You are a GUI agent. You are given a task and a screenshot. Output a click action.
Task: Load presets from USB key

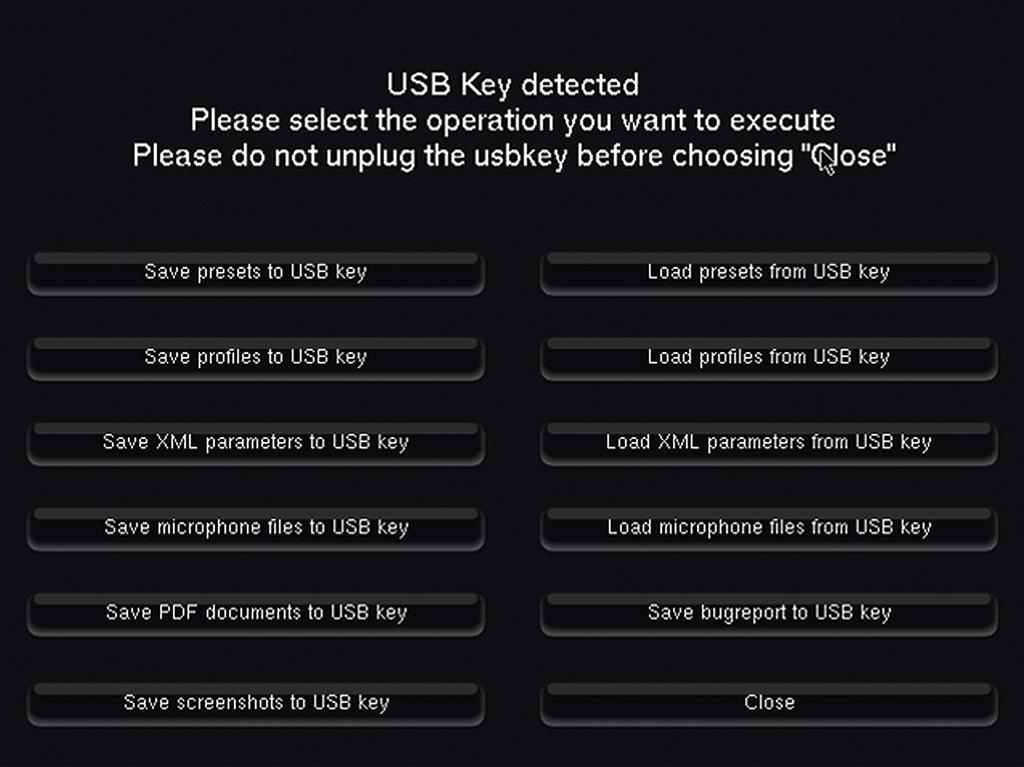(768, 272)
